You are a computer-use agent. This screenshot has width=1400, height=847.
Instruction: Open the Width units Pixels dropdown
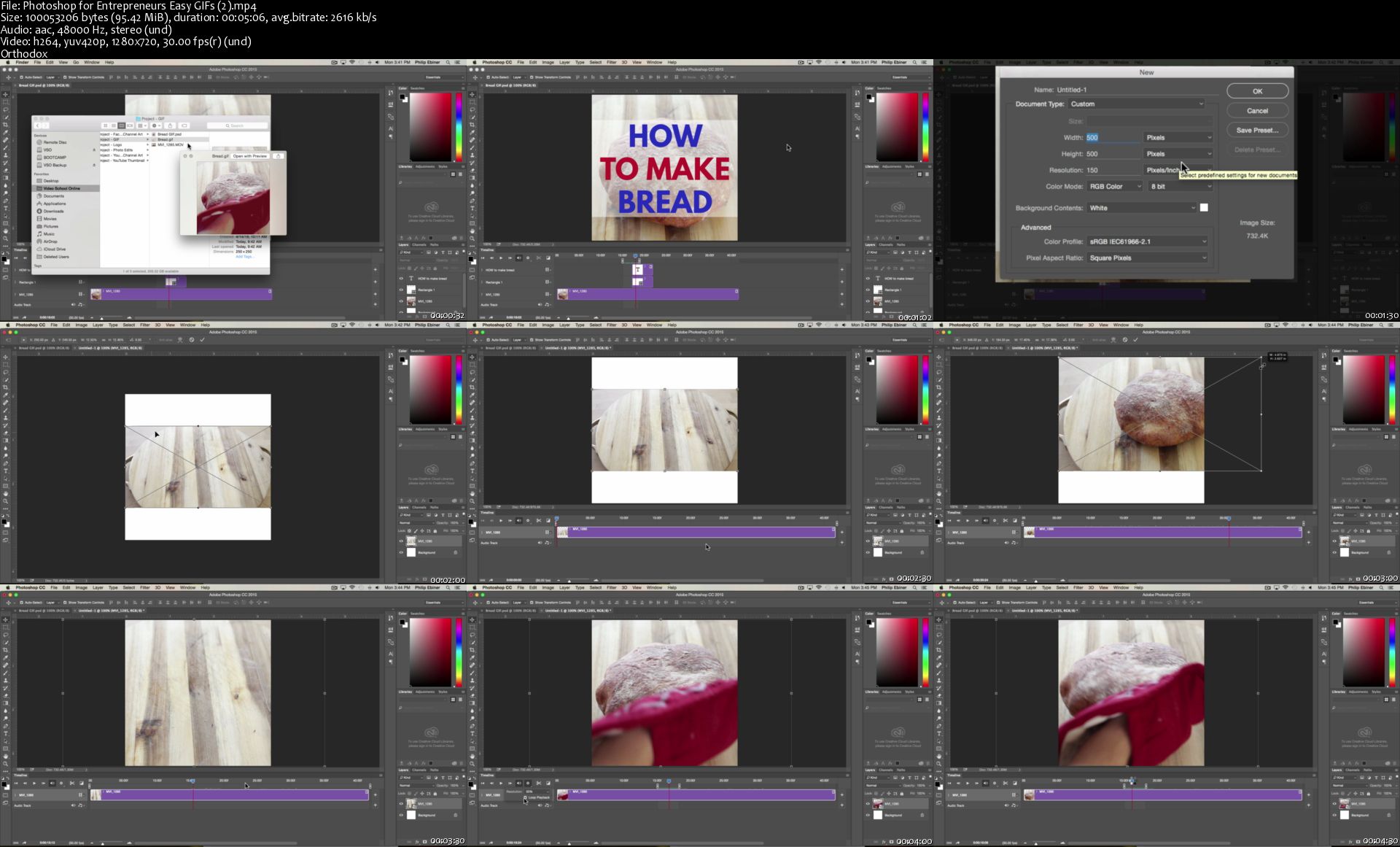coord(1178,137)
